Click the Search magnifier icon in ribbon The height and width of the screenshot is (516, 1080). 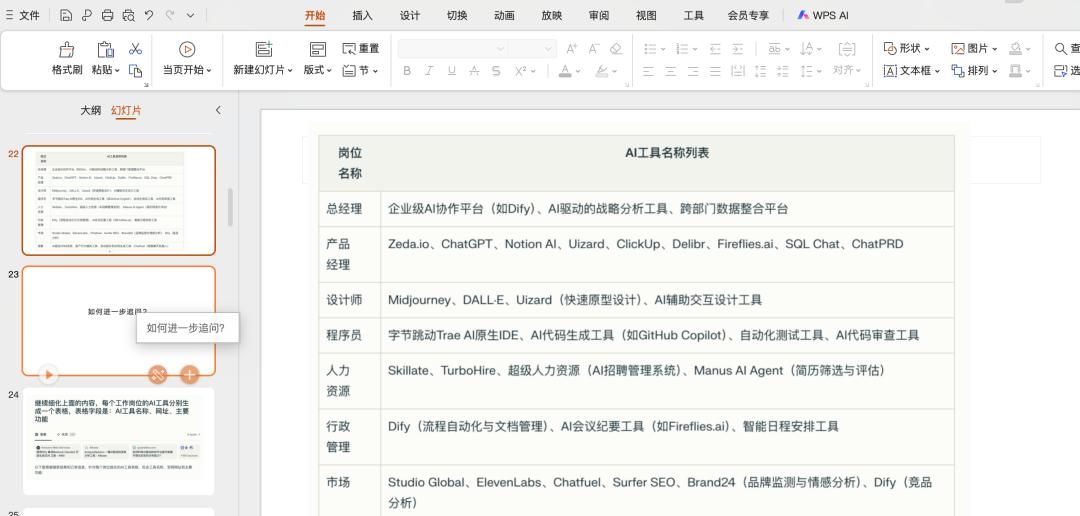coord(1061,48)
